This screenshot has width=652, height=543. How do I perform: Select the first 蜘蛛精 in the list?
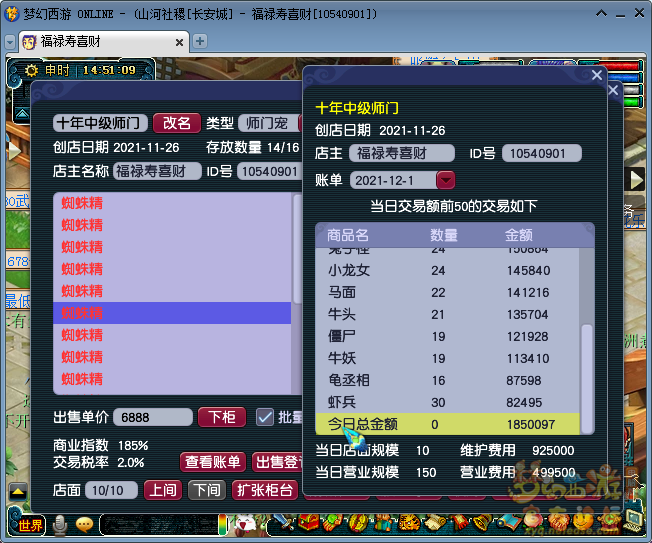point(172,203)
